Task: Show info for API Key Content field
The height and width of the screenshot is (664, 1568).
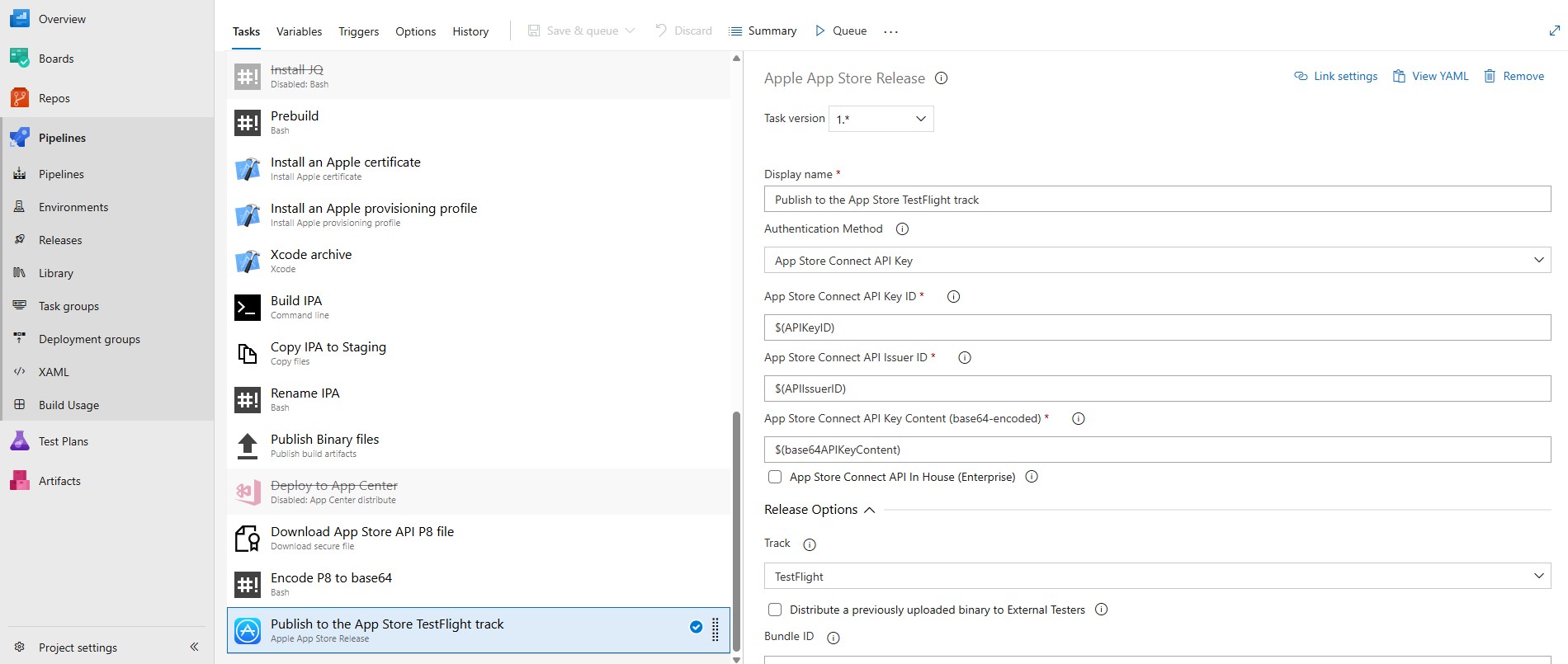Action: [1078, 419]
